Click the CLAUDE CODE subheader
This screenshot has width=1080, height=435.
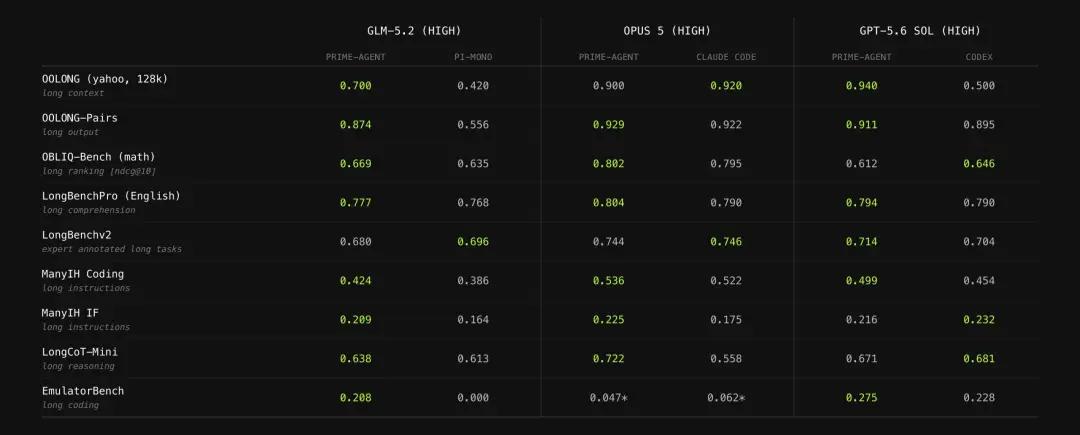[x=726, y=57]
